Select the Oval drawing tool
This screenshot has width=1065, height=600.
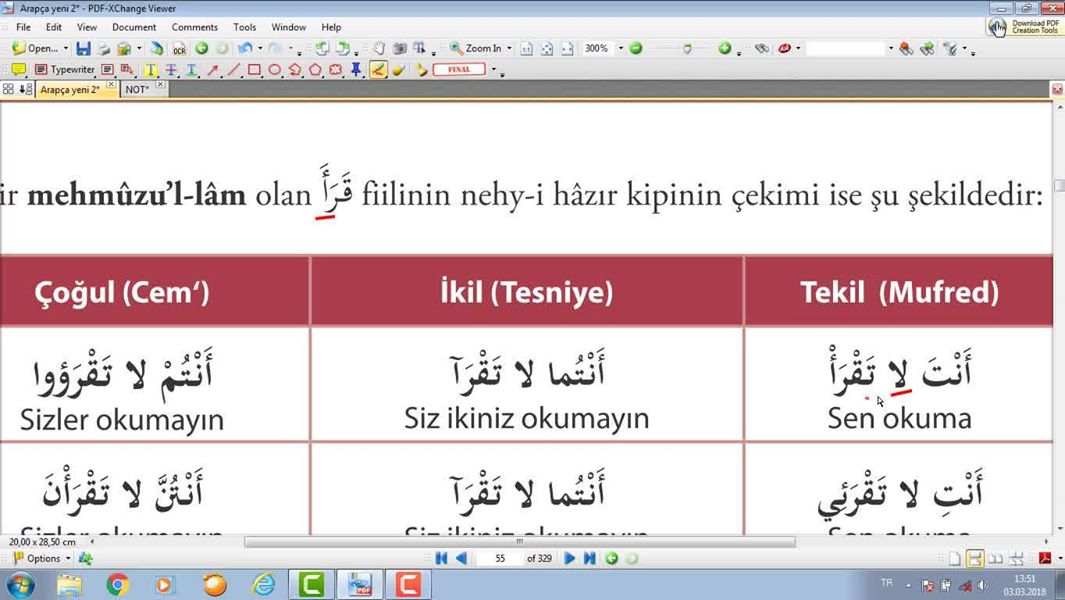point(274,69)
